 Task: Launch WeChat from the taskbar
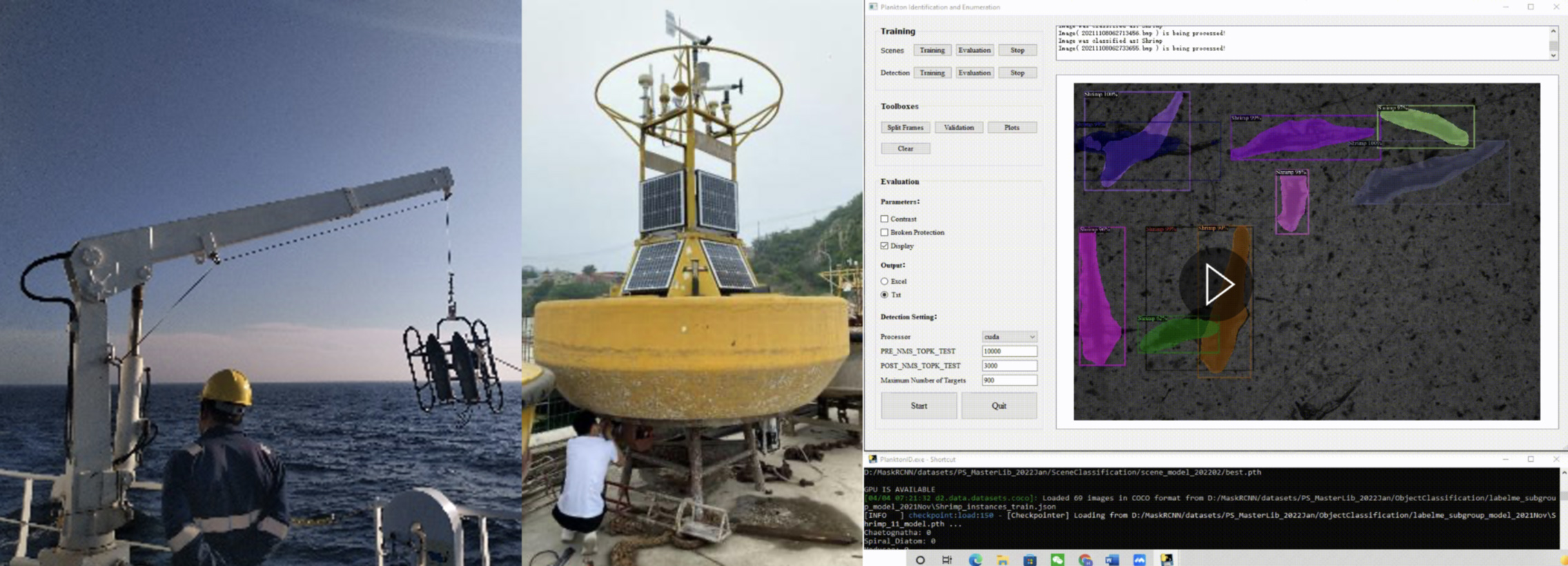click(1057, 560)
